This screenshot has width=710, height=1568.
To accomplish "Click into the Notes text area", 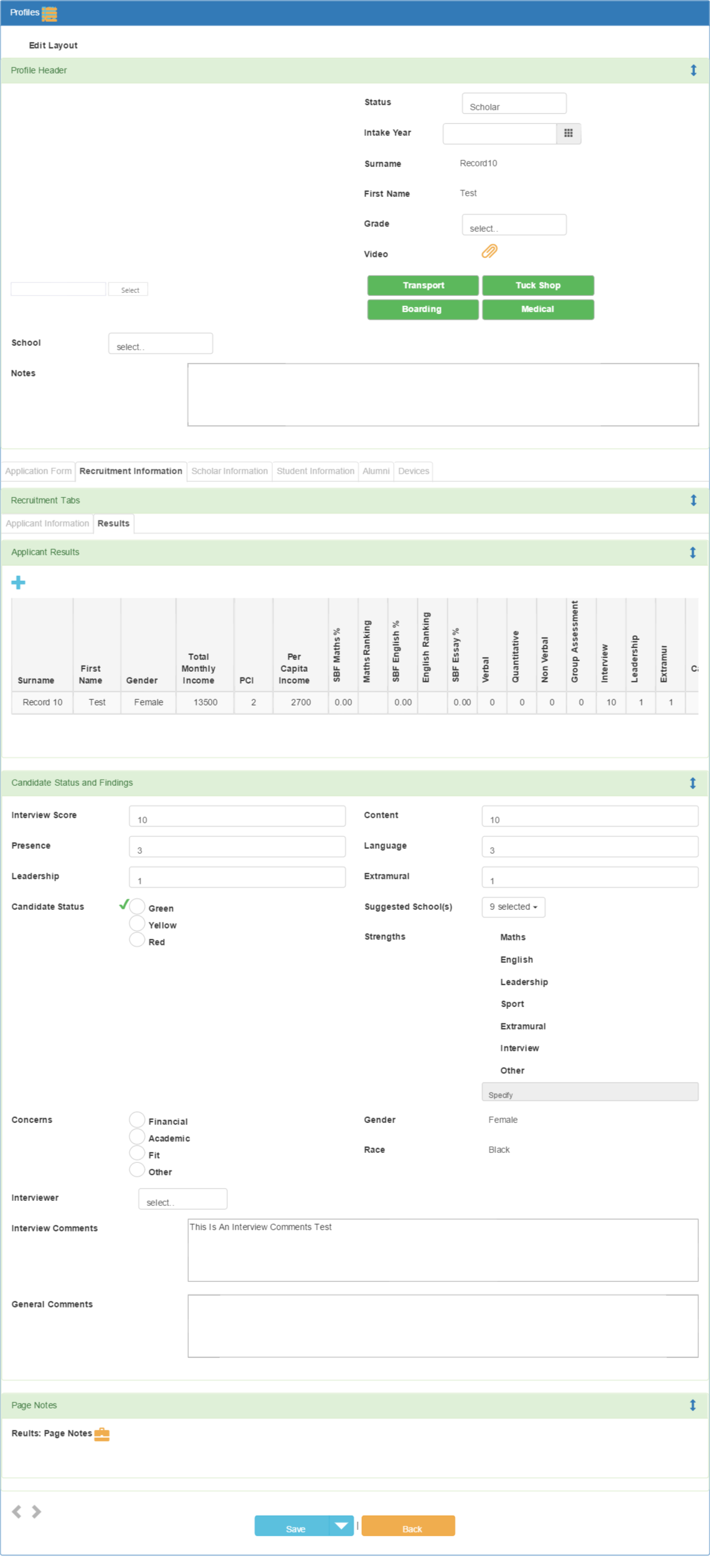I will [x=443, y=394].
